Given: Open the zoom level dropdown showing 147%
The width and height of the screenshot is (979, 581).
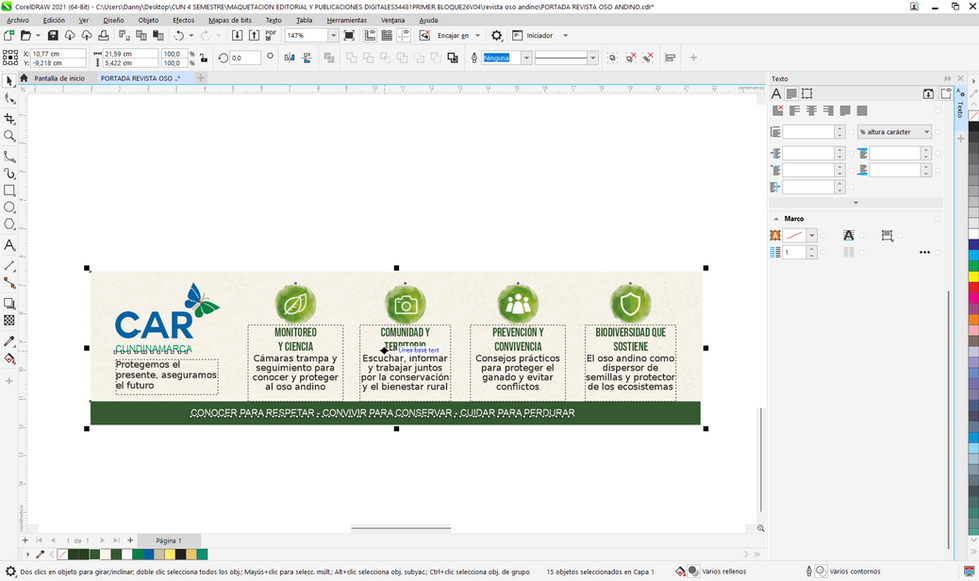Looking at the screenshot, I should 333,36.
